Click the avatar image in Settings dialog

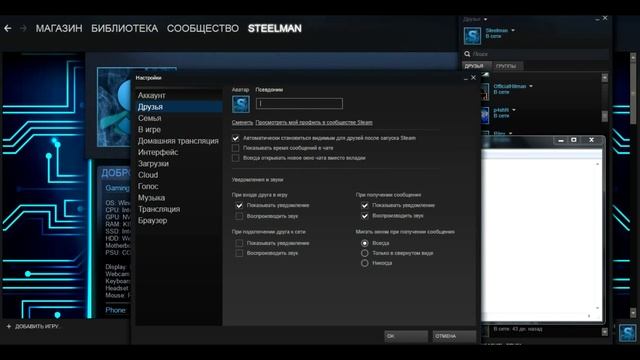pyautogui.click(x=241, y=104)
